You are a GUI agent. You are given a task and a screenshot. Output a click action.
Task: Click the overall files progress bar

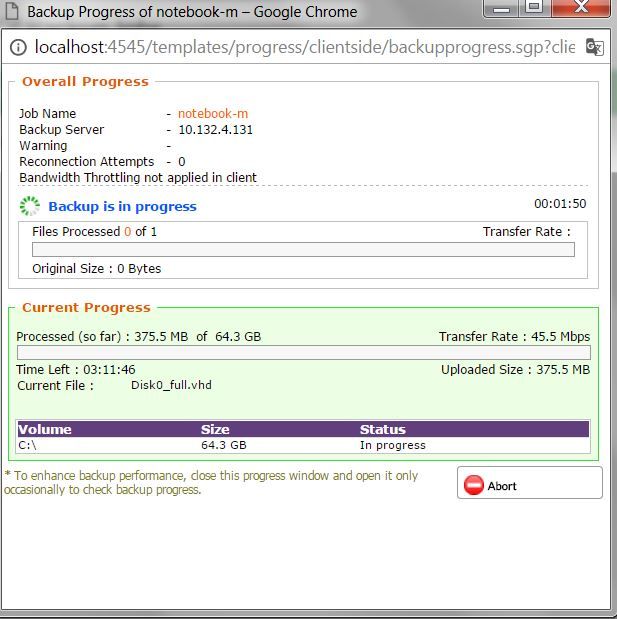(303, 249)
